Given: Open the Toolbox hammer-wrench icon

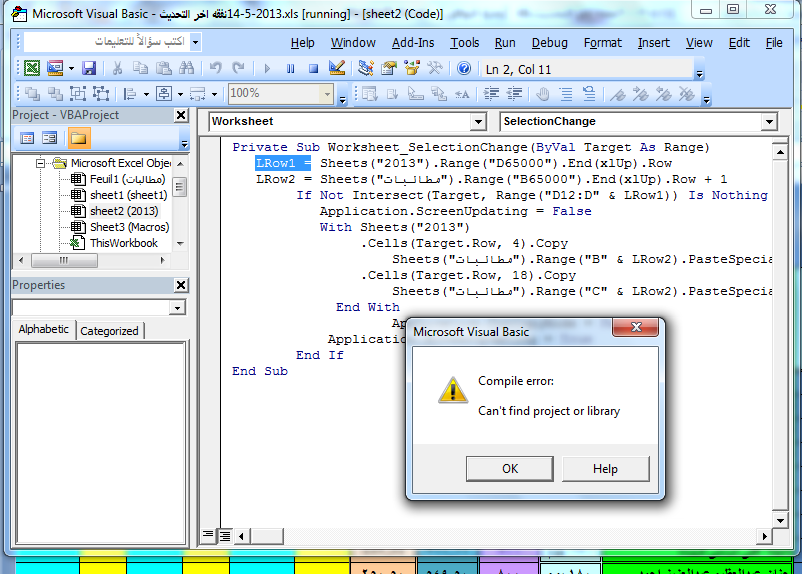Looking at the screenshot, I should (x=435, y=68).
